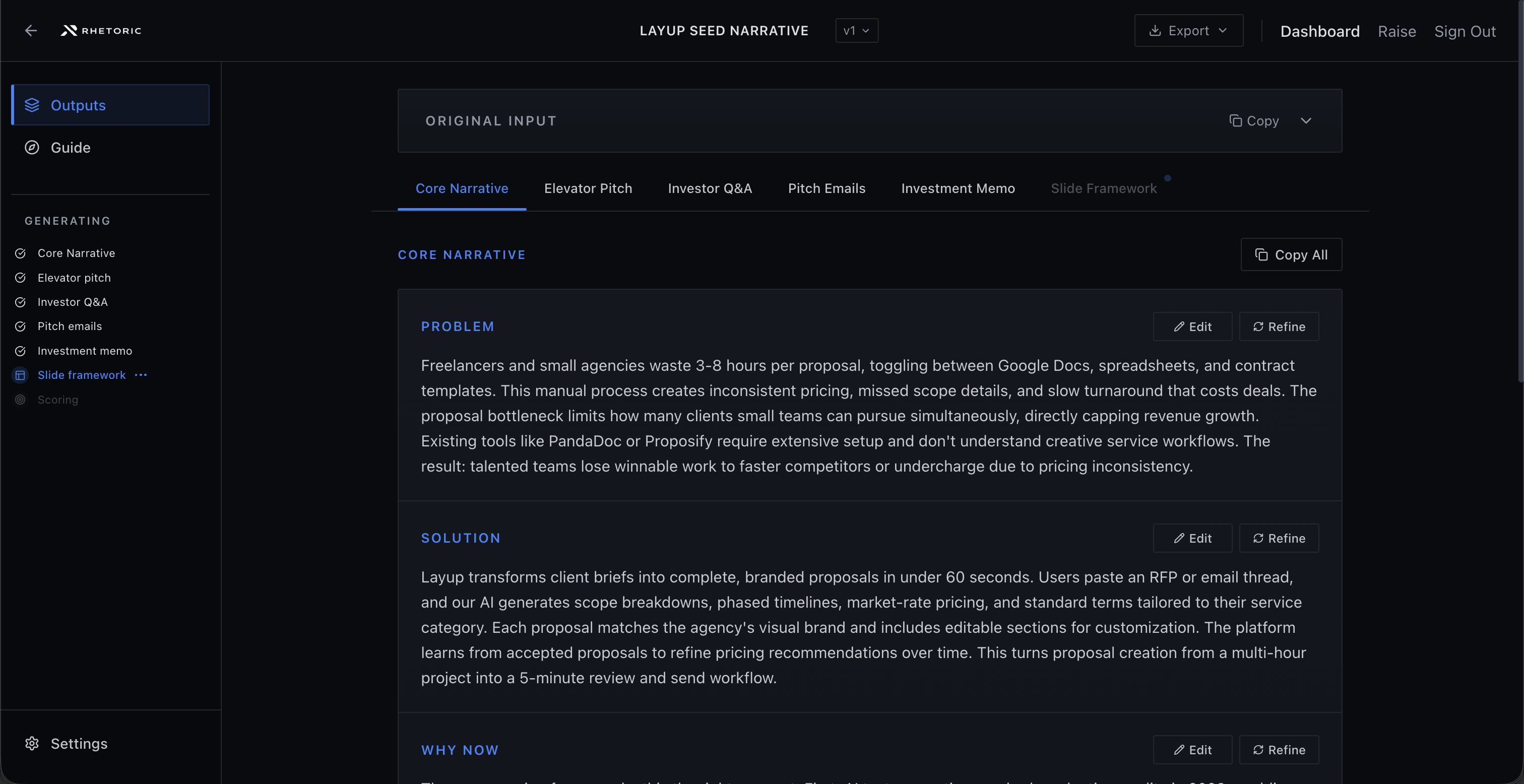Click the Core Narrative completed check
The width and height of the screenshot is (1524, 784).
[x=20, y=253]
